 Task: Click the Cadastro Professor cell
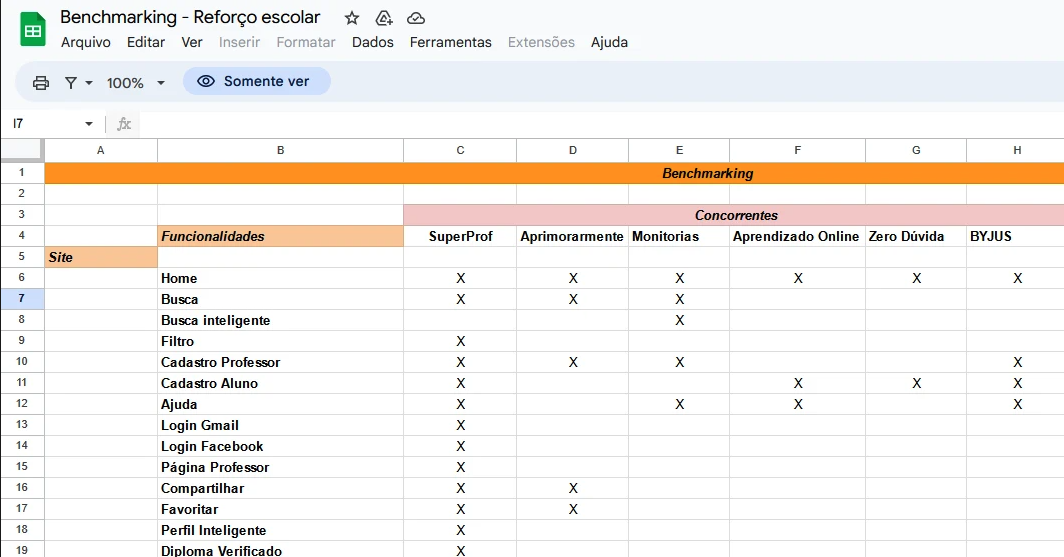(280, 362)
